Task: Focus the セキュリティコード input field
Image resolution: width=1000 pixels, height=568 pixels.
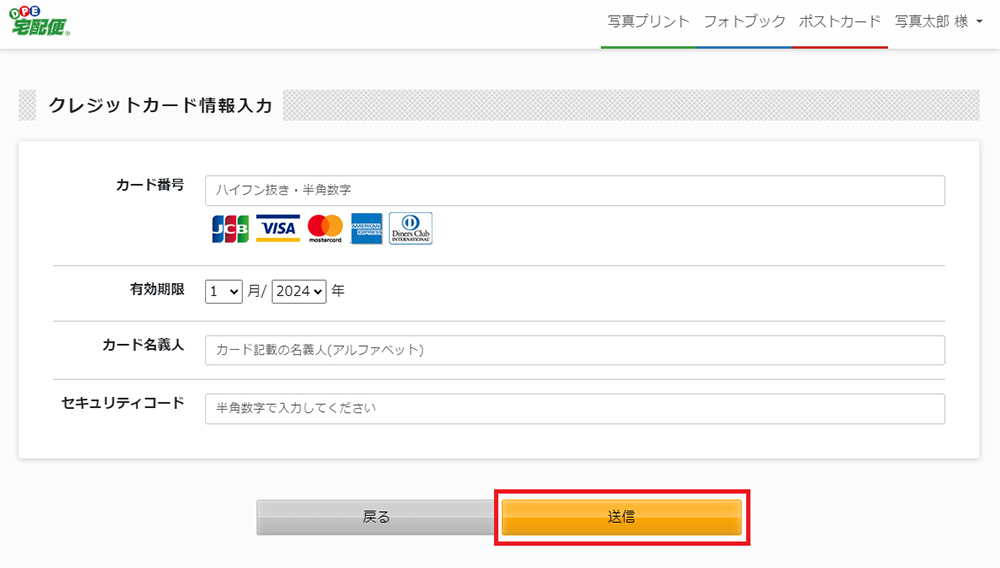Action: pos(575,409)
